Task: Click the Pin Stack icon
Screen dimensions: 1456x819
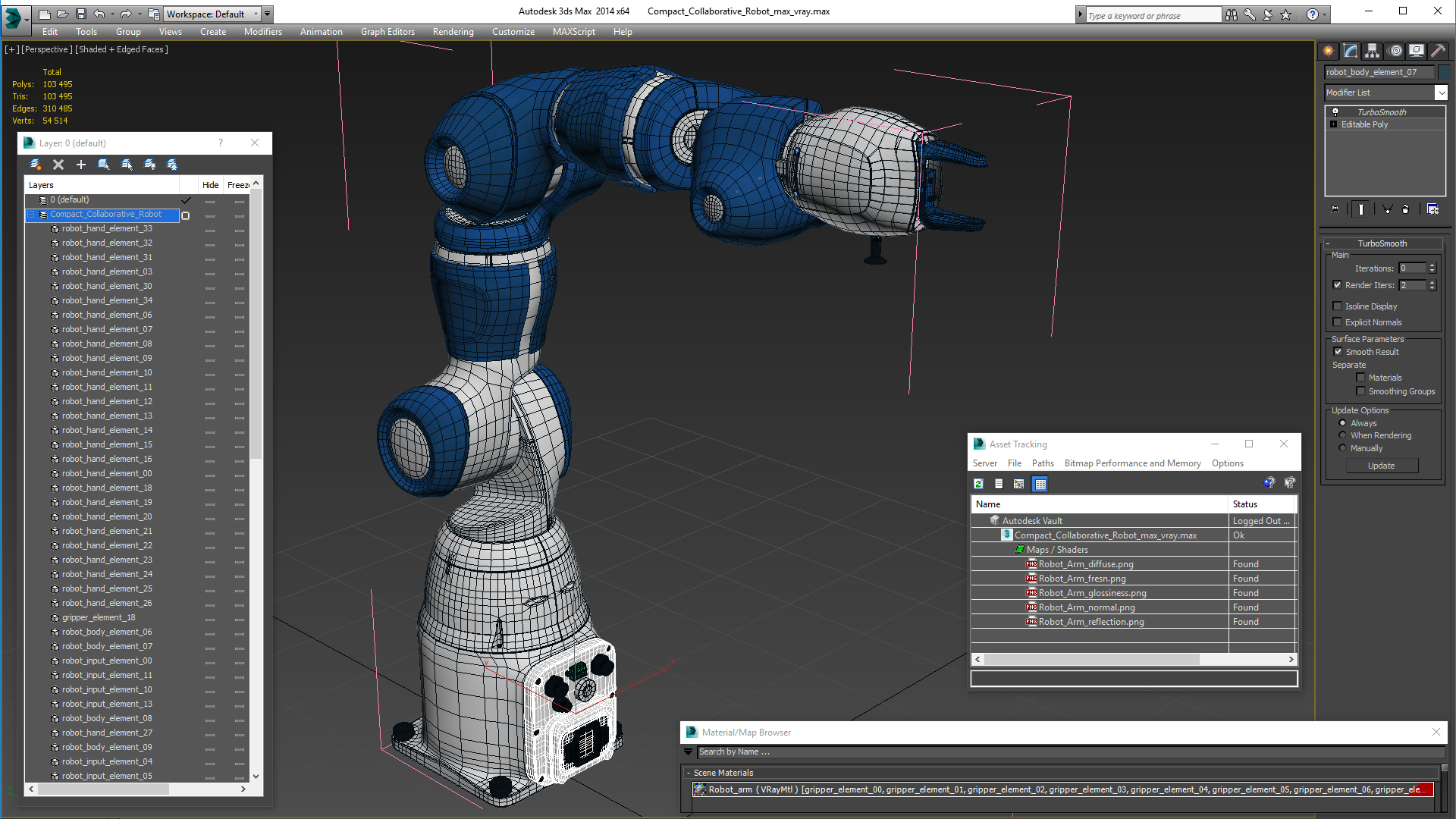Action: [1335, 209]
